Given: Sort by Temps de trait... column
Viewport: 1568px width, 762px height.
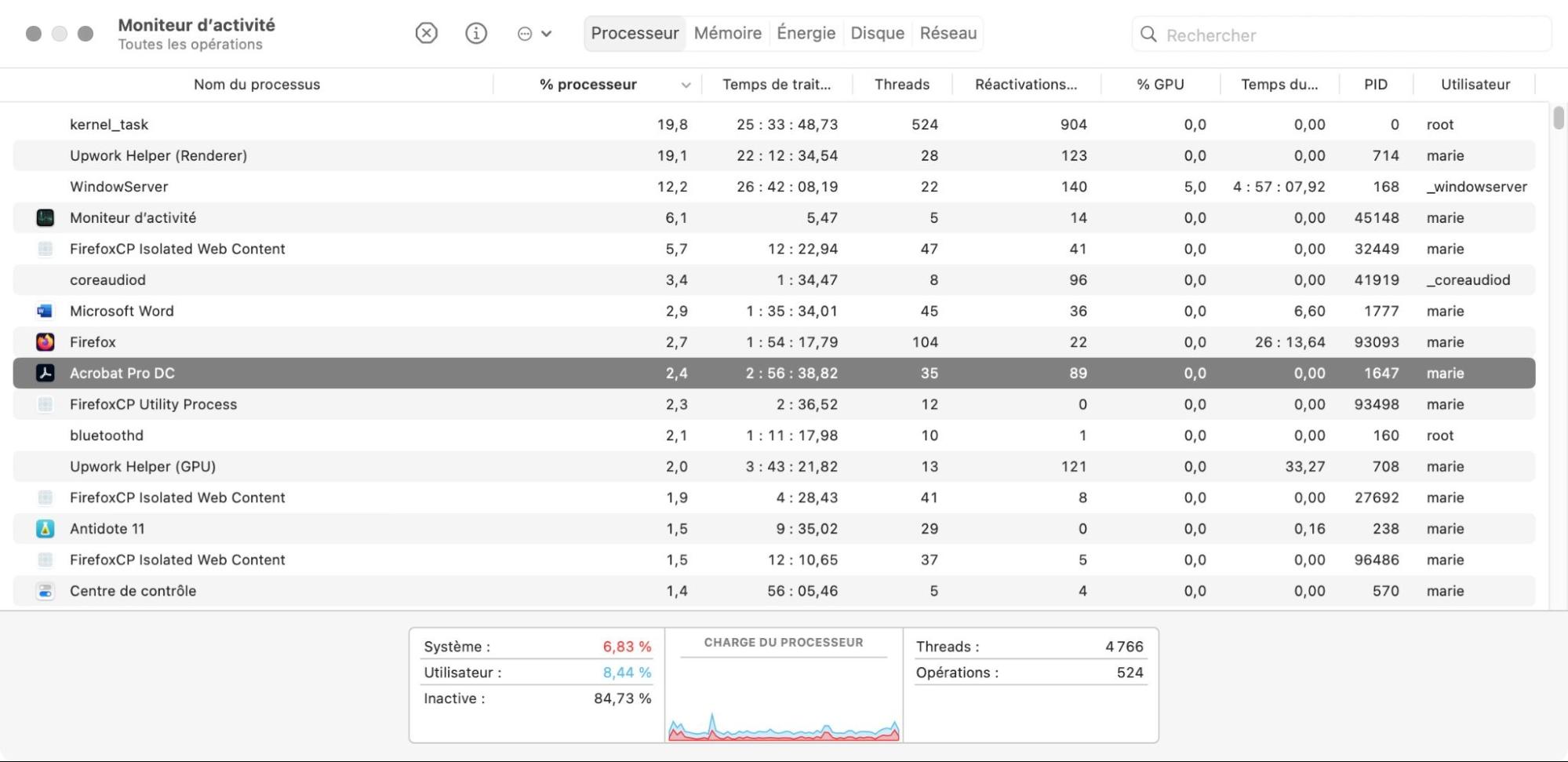Looking at the screenshot, I should click(x=776, y=84).
